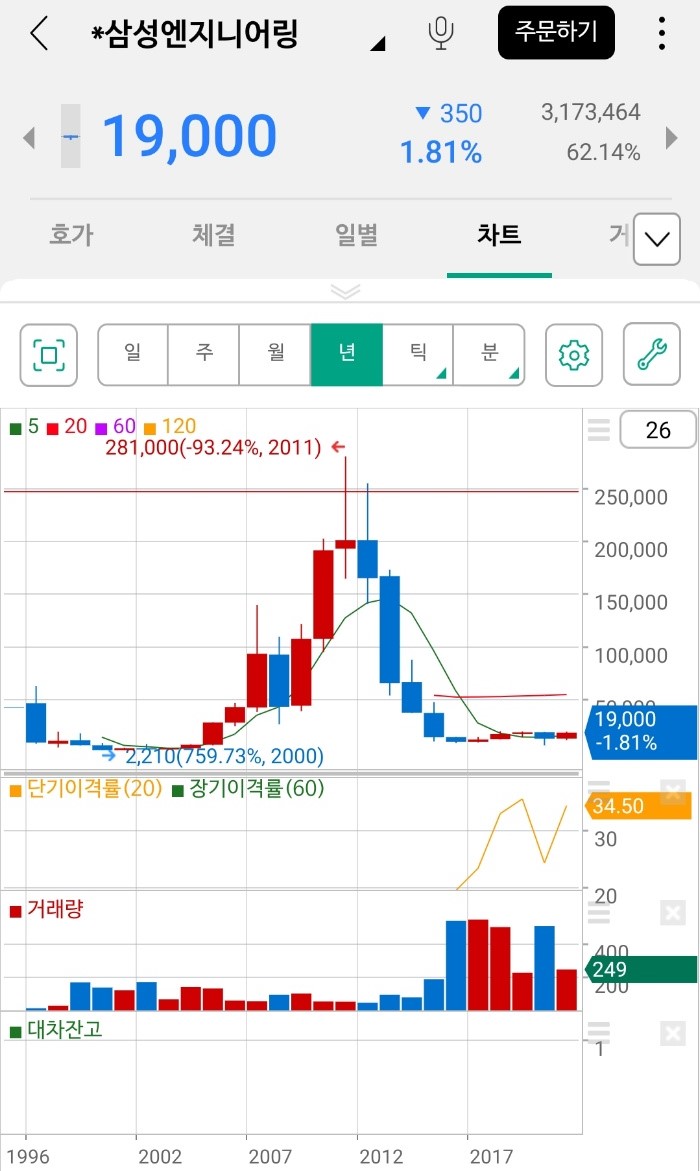Select the 차트 tab

point(499,234)
